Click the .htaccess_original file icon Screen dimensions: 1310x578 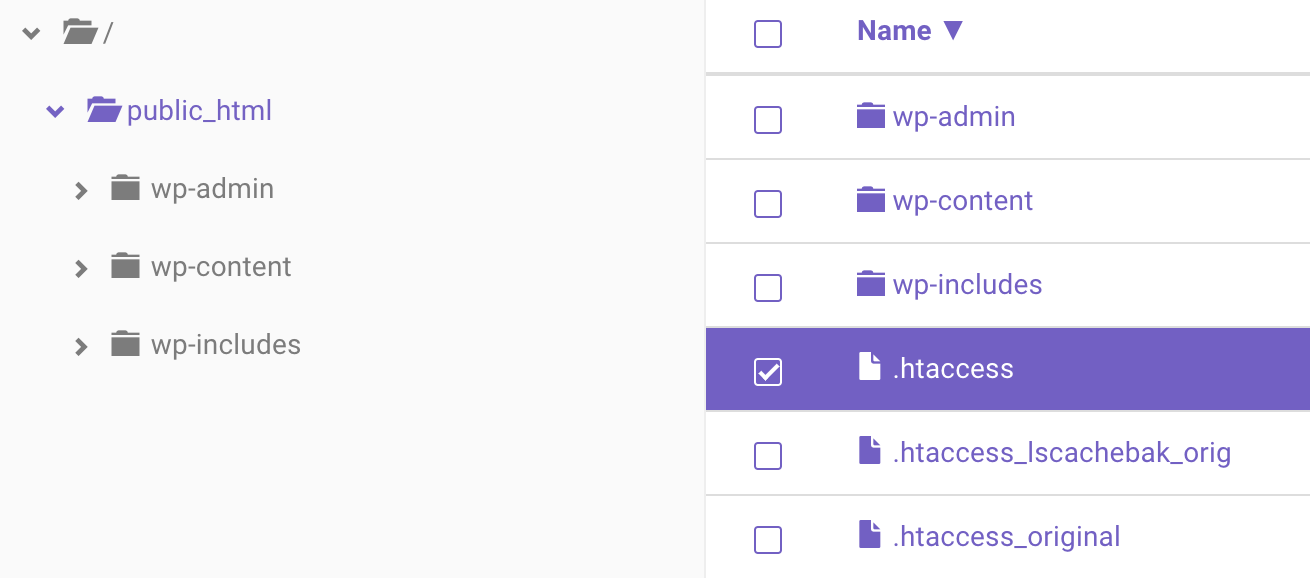[871, 536]
